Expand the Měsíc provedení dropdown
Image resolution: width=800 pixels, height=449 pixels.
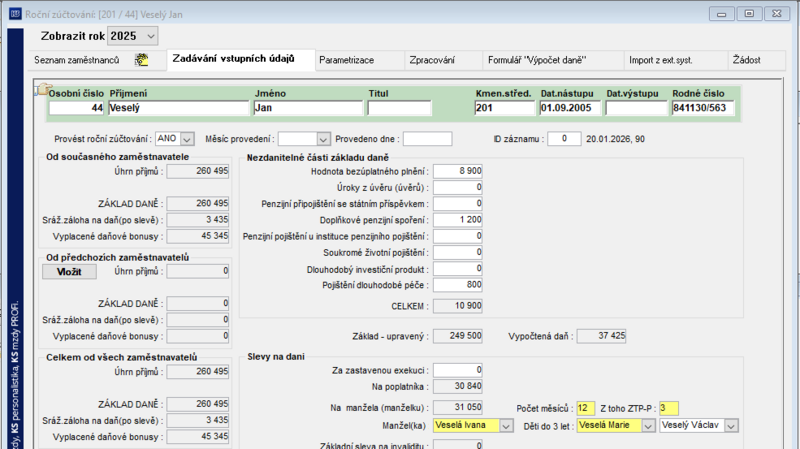pos(323,139)
